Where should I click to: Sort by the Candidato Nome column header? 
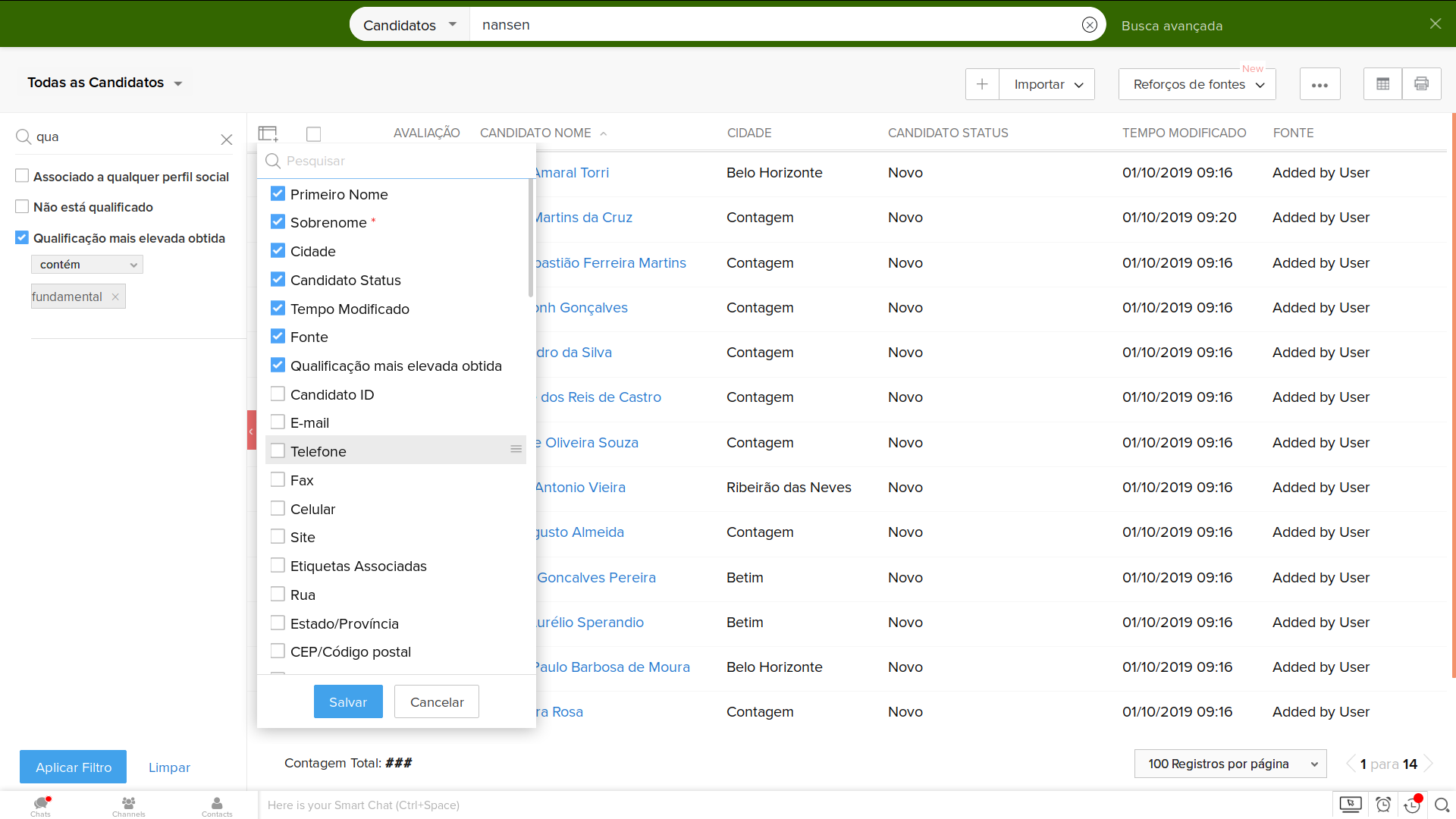coord(535,133)
